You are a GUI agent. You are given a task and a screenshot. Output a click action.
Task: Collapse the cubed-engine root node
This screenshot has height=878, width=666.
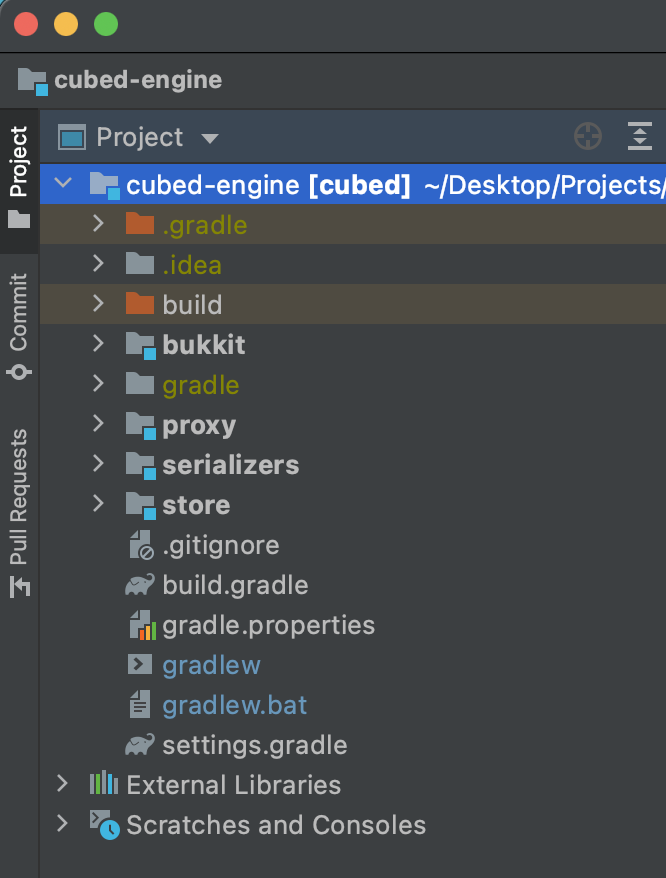[x=63, y=184]
